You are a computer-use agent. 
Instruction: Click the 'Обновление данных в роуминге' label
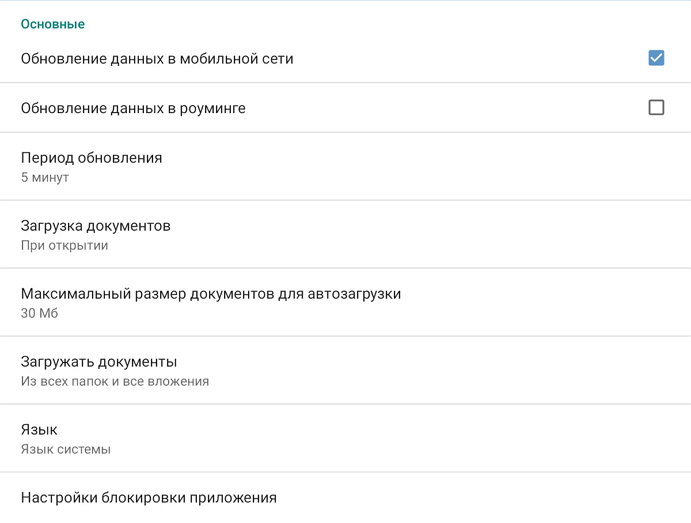click(x=133, y=108)
